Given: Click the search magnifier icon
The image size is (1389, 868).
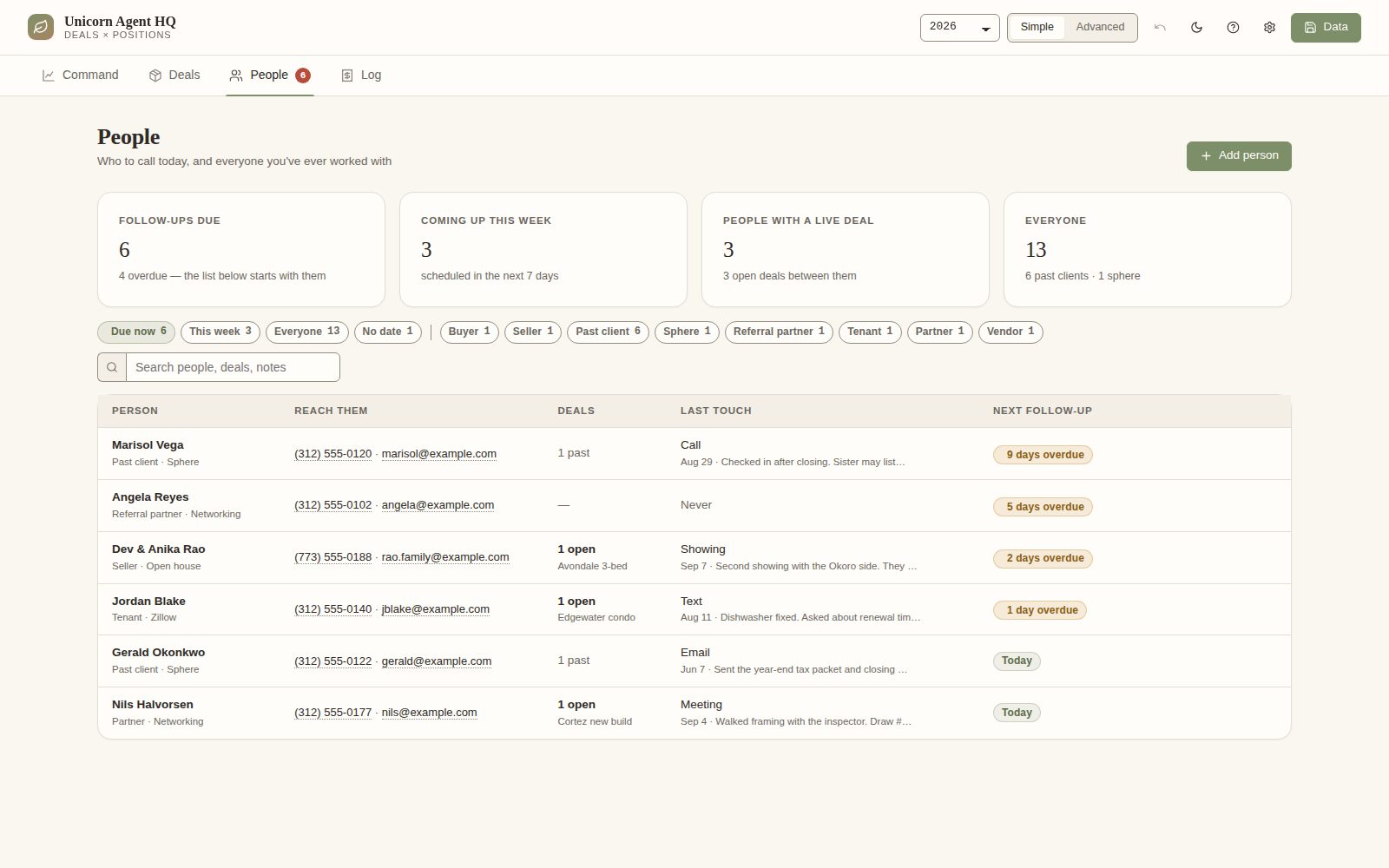Looking at the screenshot, I should [112, 367].
